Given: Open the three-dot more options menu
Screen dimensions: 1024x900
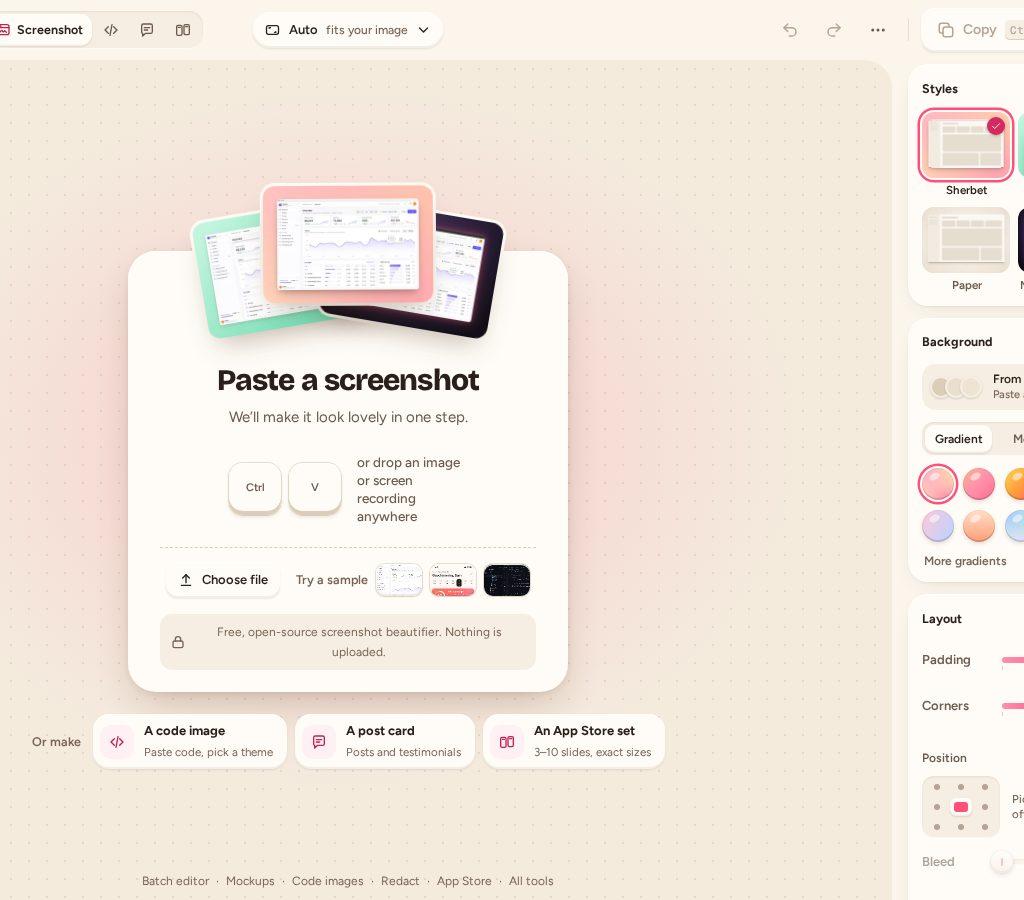Looking at the screenshot, I should pyautogui.click(x=878, y=30).
